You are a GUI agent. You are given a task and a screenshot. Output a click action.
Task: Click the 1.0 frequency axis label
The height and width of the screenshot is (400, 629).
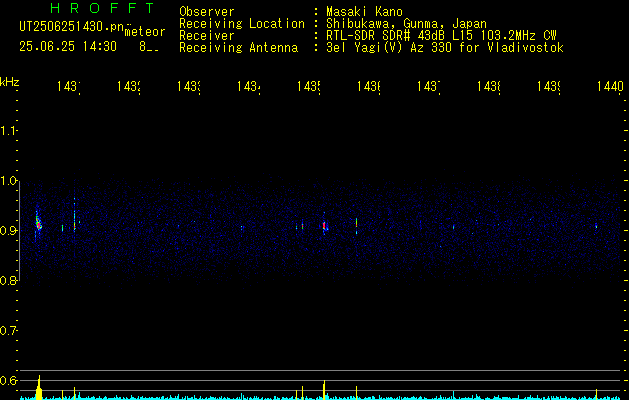[9, 181]
